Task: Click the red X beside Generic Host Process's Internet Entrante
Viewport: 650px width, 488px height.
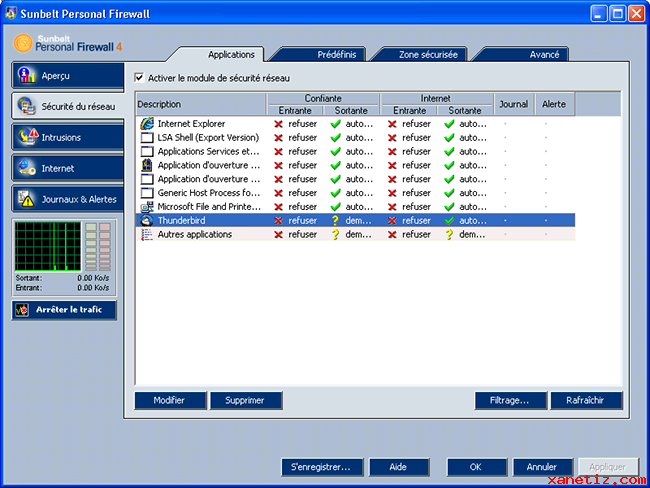Action: coord(392,193)
